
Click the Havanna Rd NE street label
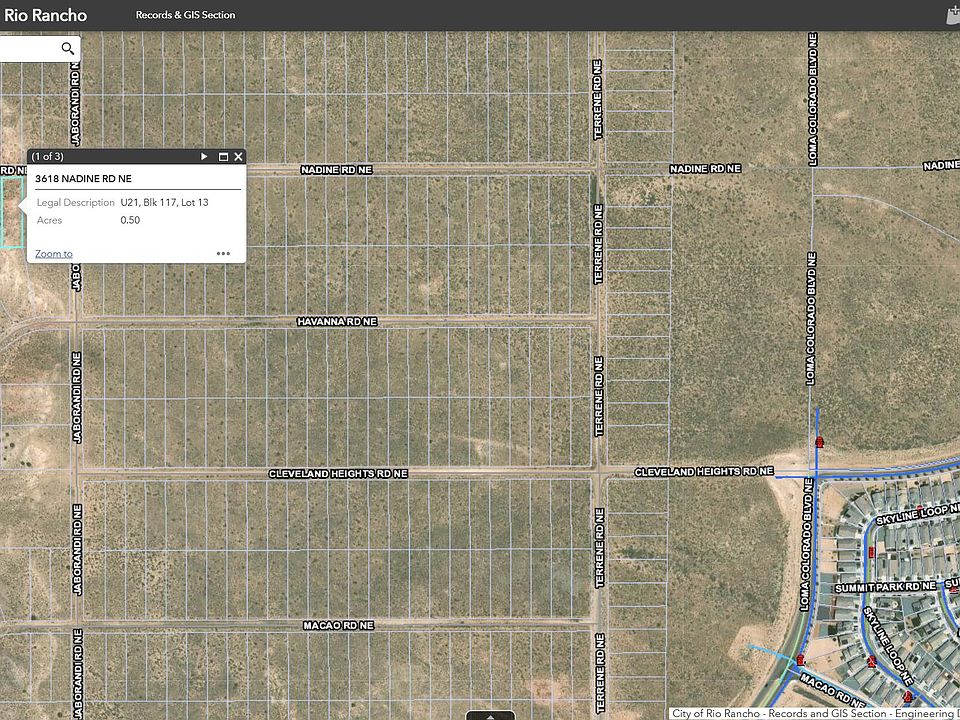click(337, 321)
